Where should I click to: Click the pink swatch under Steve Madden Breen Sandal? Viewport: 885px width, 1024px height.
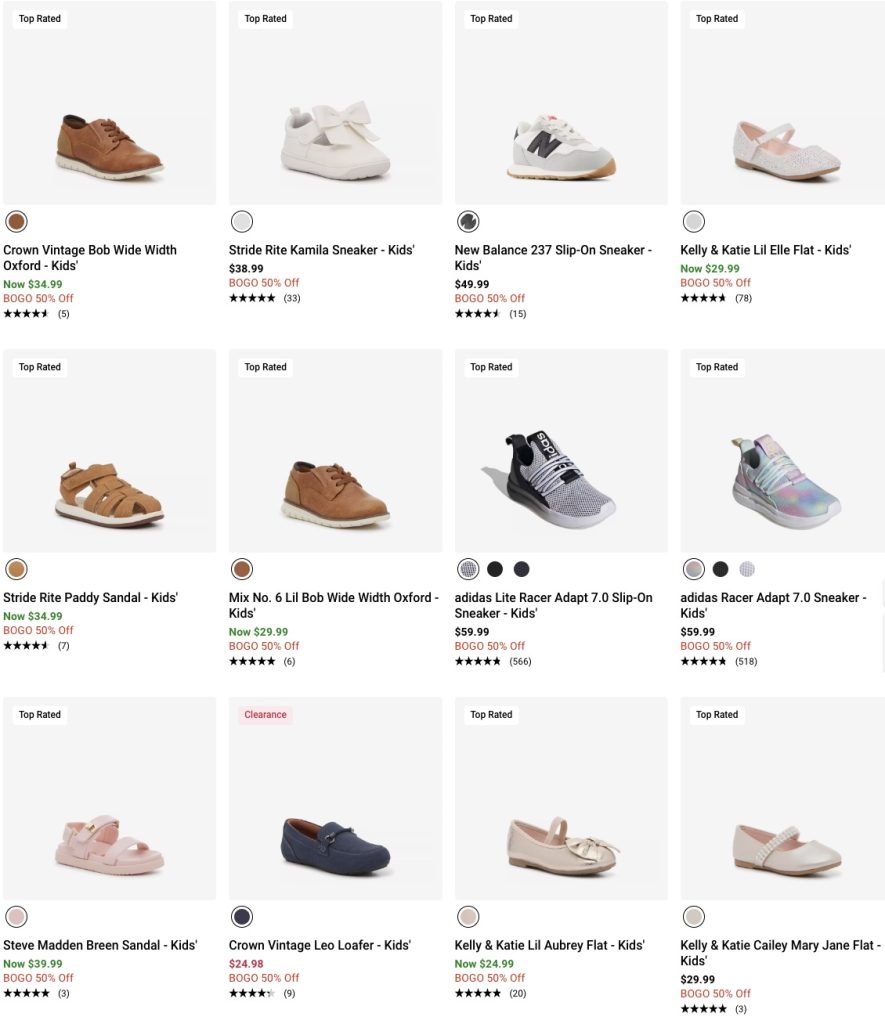(16, 916)
